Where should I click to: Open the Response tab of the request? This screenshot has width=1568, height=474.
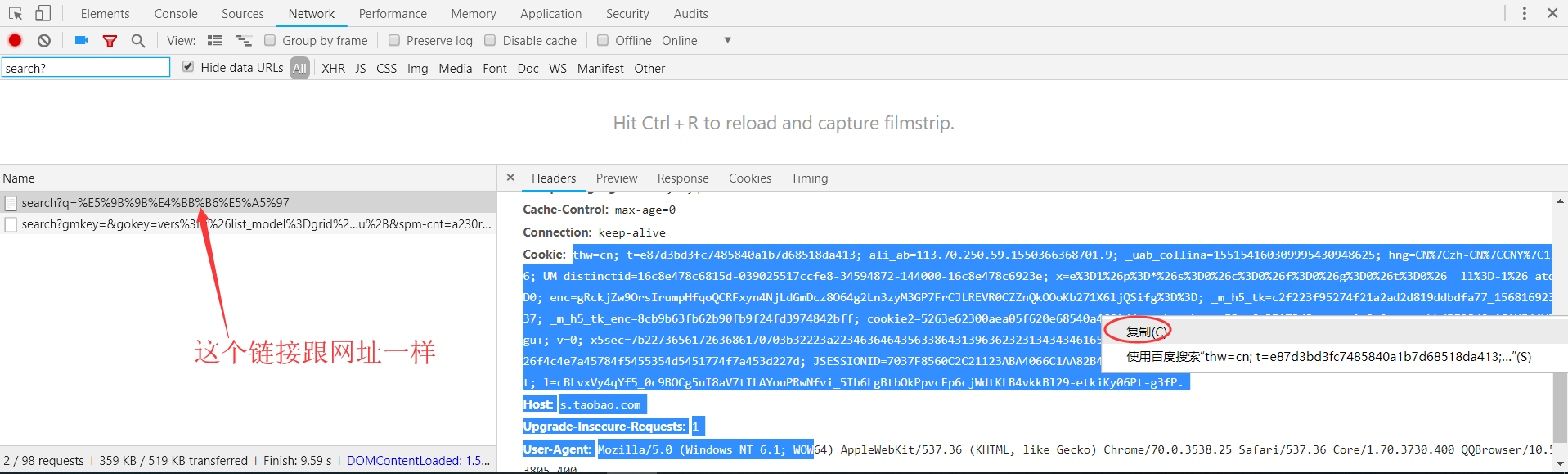point(683,178)
